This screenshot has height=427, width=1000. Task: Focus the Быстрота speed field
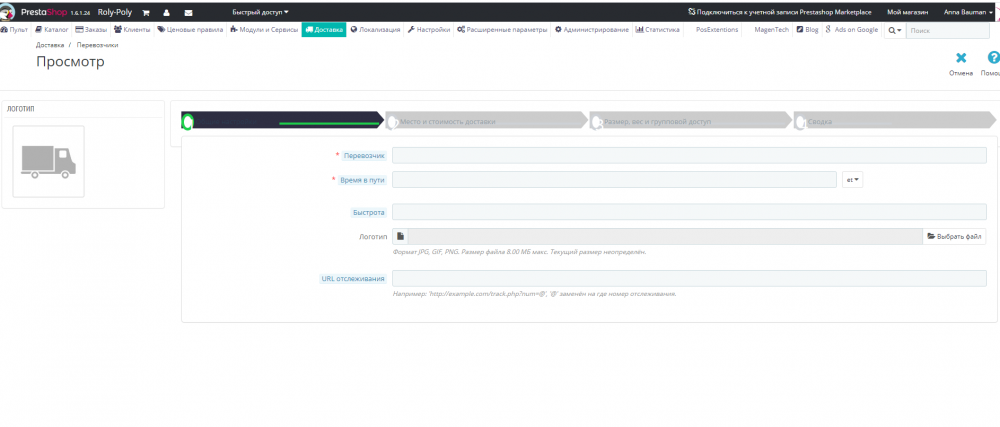[x=689, y=212]
